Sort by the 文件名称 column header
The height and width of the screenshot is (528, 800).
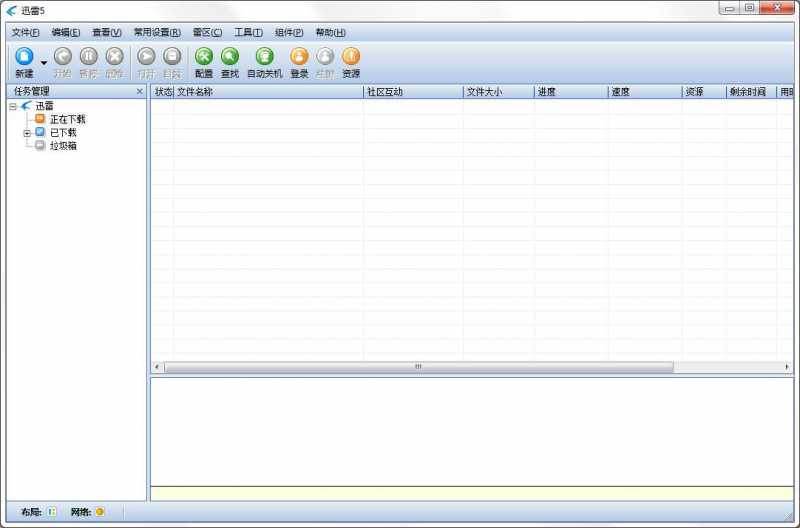(x=268, y=92)
